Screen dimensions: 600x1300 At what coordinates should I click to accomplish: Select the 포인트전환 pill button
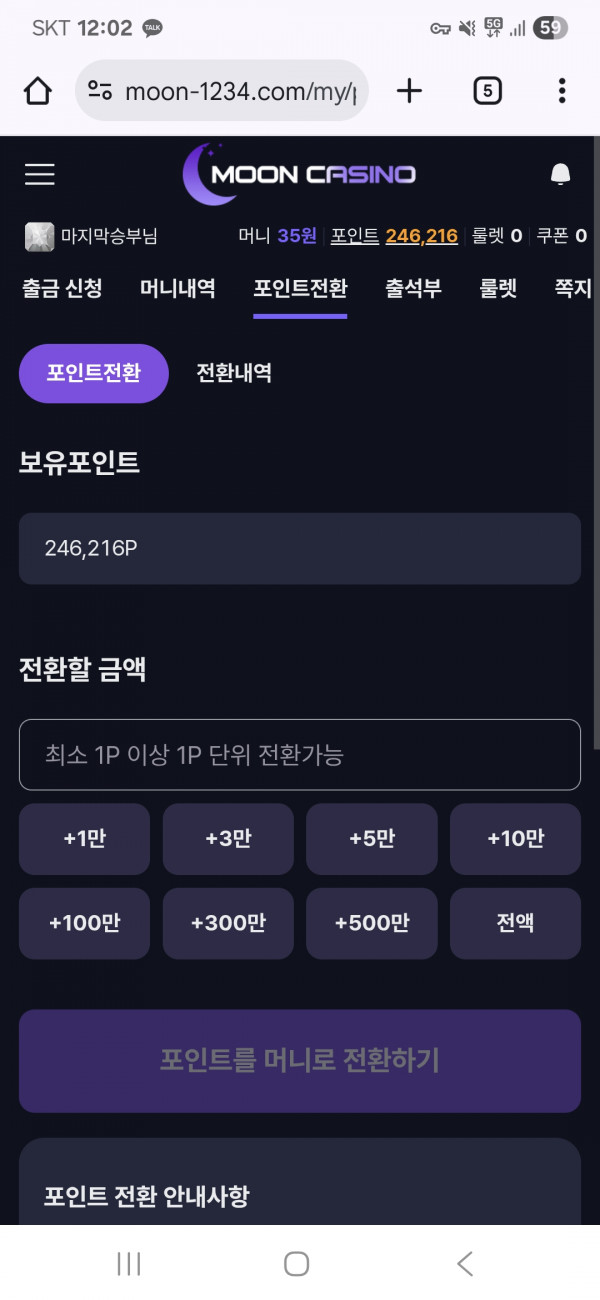point(94,373)
